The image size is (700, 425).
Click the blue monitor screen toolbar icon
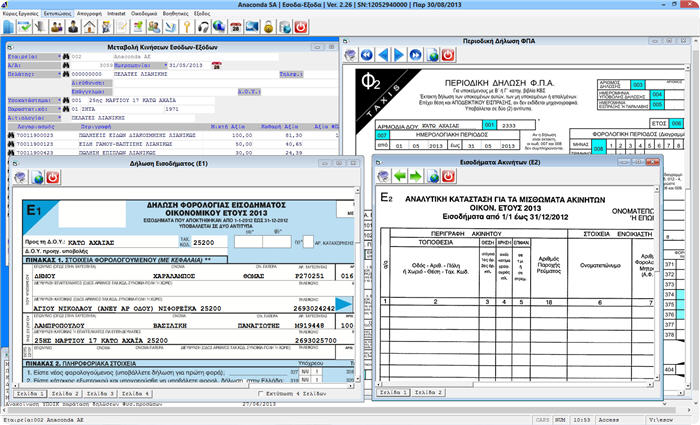tap(252, 27)
